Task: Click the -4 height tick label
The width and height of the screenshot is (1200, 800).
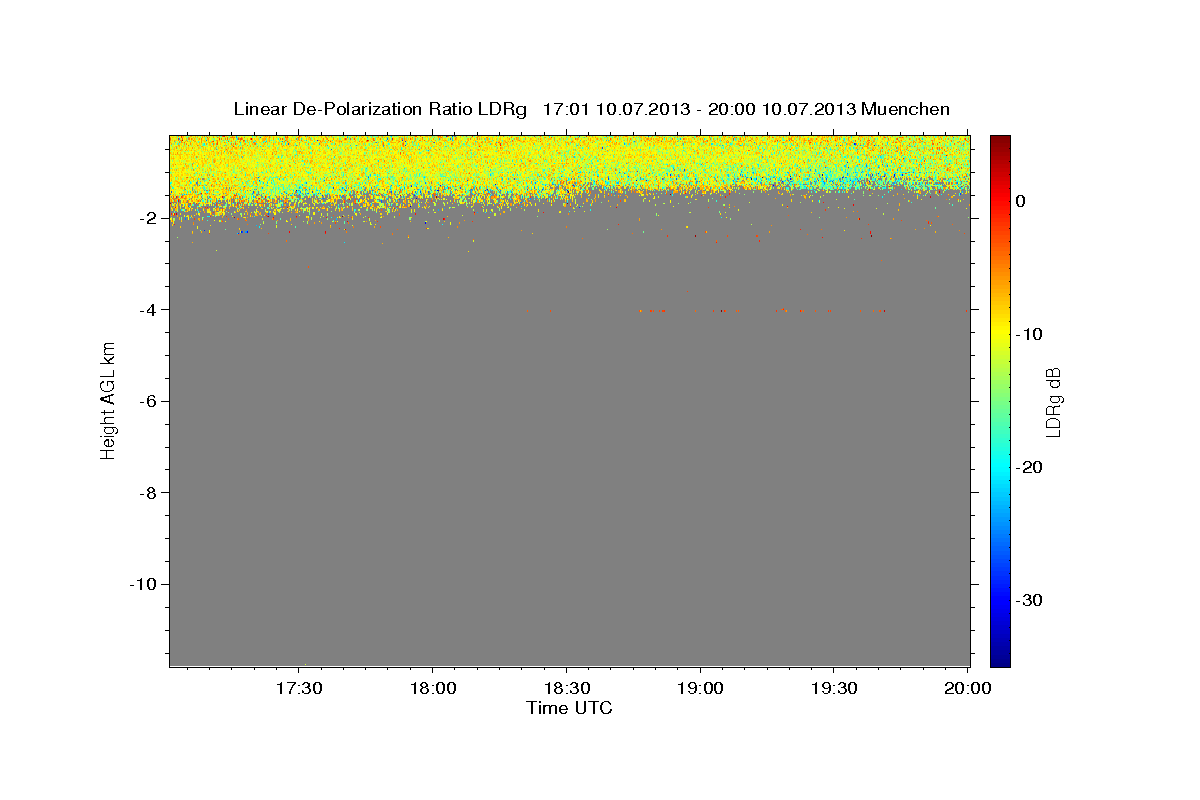Action: (149, 310)
